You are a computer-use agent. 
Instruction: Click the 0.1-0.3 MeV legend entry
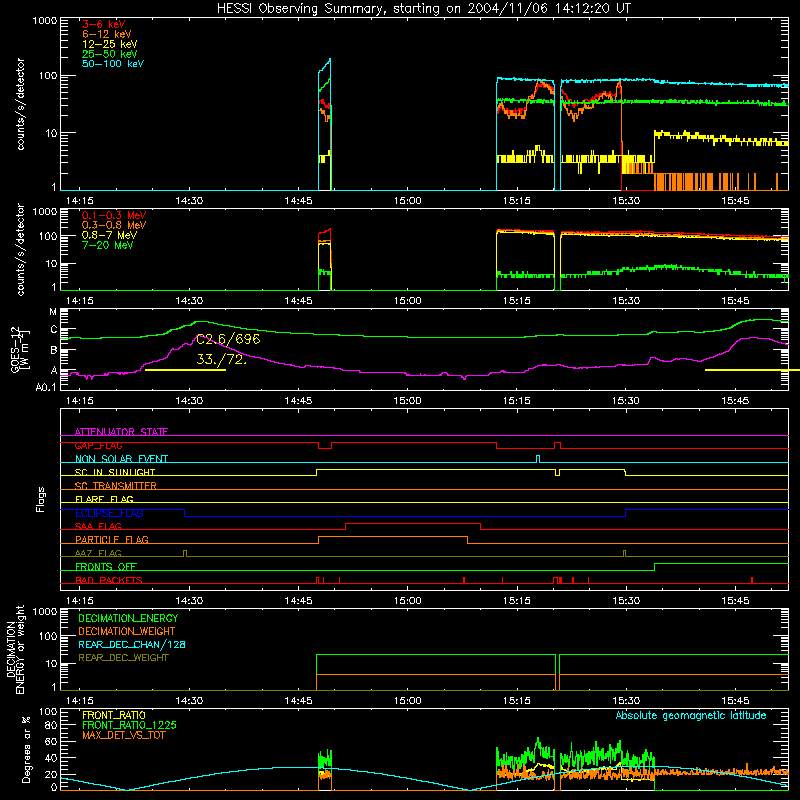click(x=114, y=215)
